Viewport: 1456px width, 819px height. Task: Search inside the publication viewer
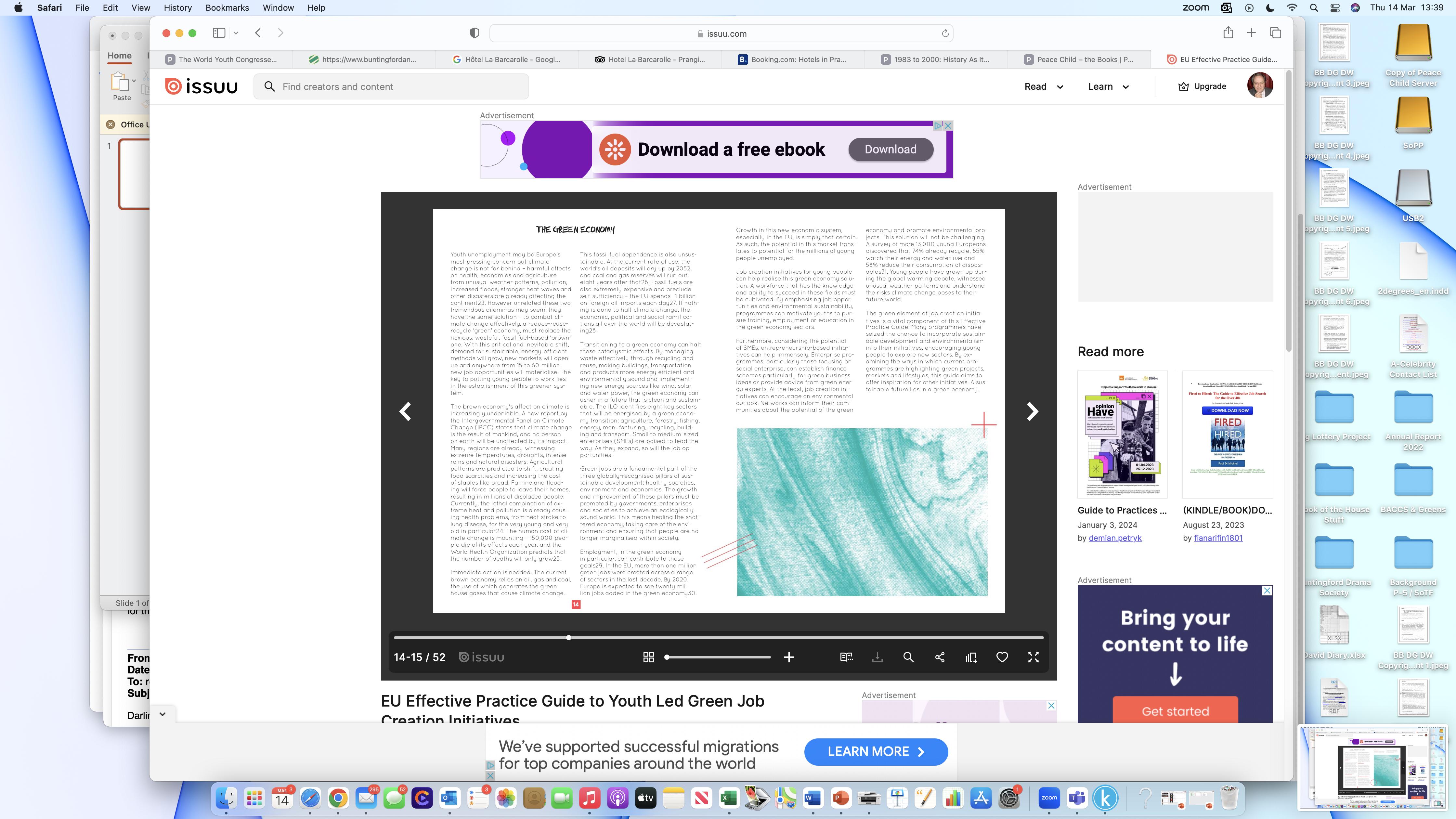tap(908, 657)
